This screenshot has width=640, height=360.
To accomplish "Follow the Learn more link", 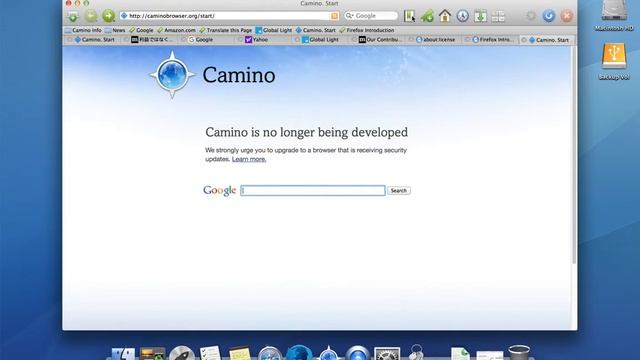I will [x=249, y=159].
